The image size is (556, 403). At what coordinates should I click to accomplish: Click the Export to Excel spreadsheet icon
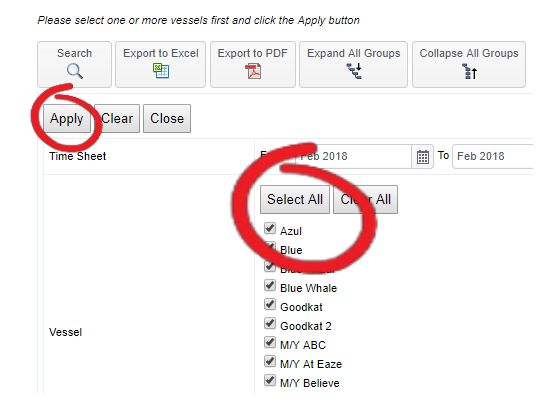coord(161,71)
